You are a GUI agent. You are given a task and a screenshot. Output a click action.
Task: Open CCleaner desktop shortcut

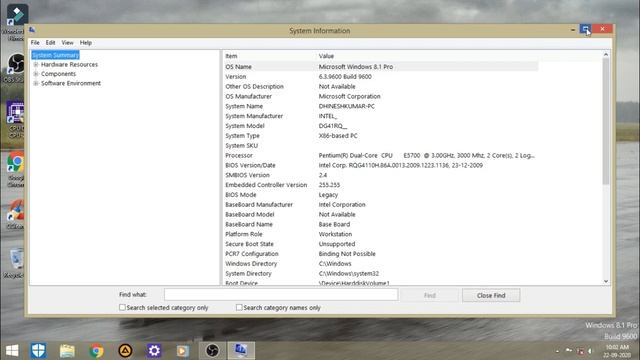click(x=16, y=214)
